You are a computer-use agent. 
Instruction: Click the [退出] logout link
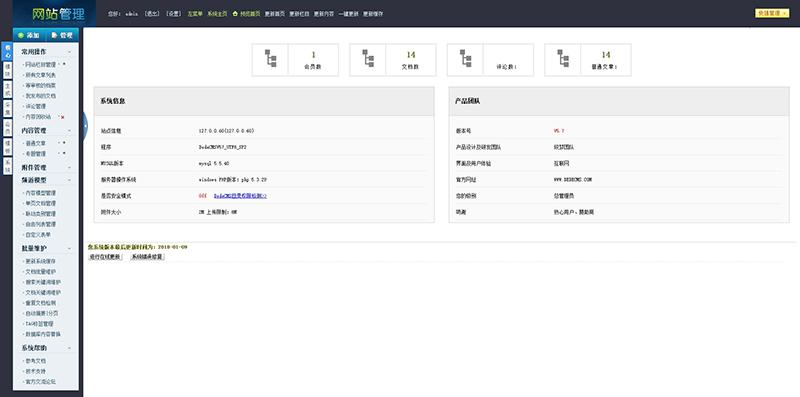152,14
